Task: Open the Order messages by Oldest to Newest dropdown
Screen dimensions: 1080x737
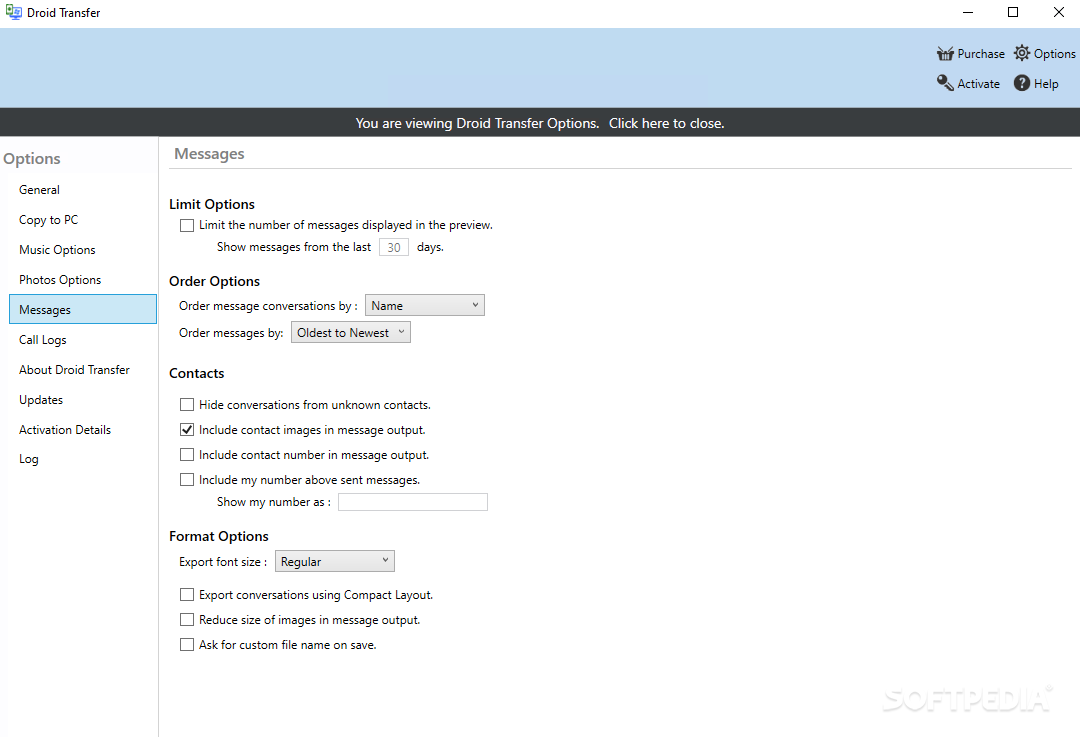Action: click(351, 332)
